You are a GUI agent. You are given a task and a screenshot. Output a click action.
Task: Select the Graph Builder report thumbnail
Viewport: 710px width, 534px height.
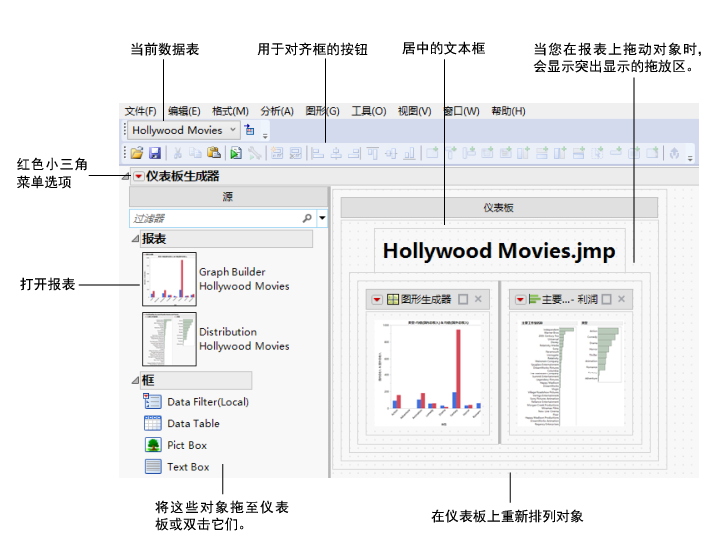pos(169,278)
